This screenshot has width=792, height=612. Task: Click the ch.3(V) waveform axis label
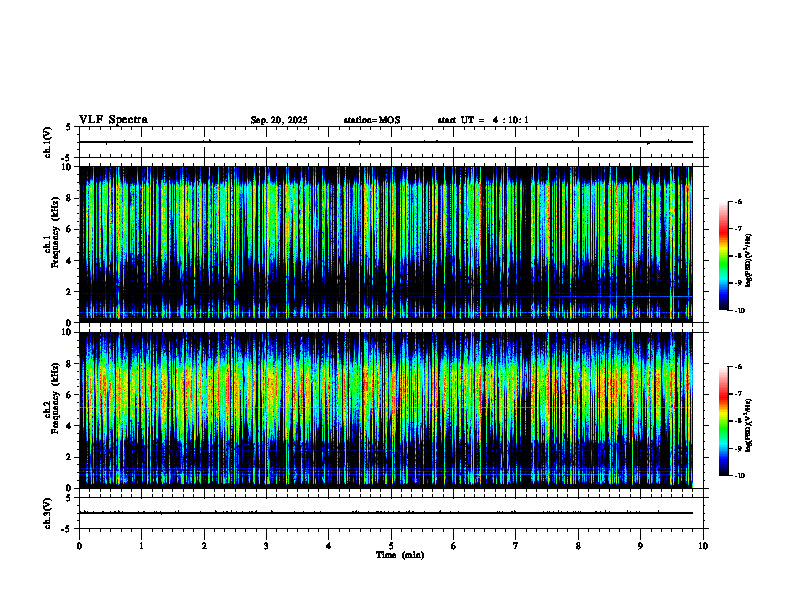(x=48, y=513)
